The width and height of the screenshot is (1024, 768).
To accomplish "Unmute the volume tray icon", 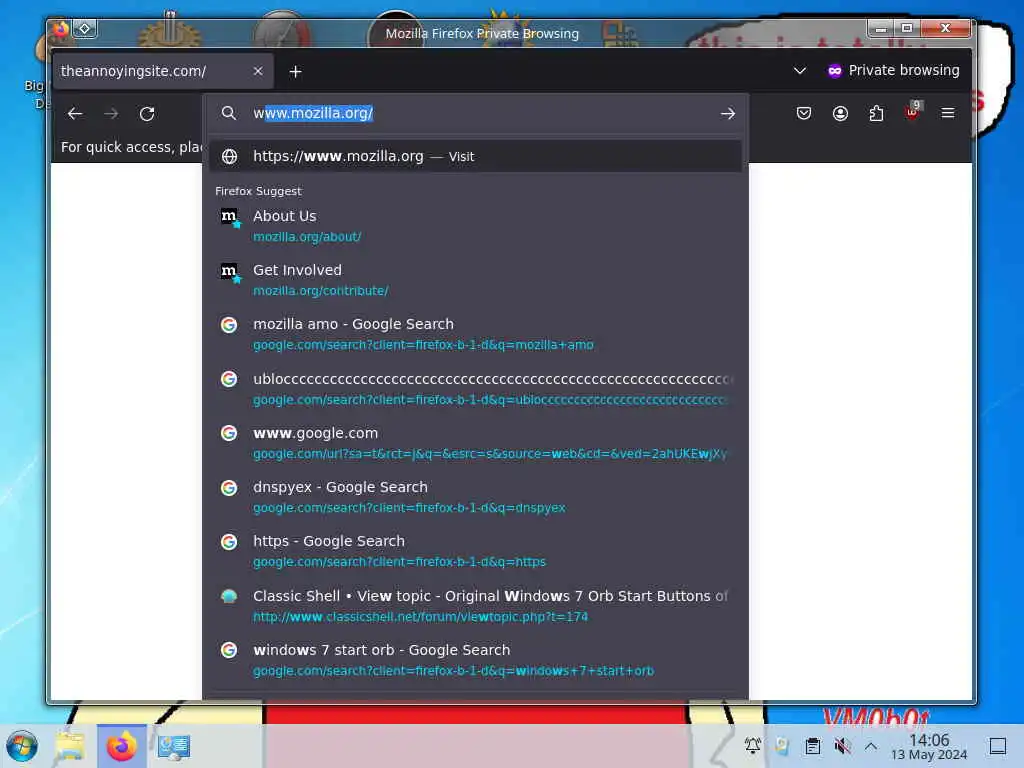I will click(842, 746).
